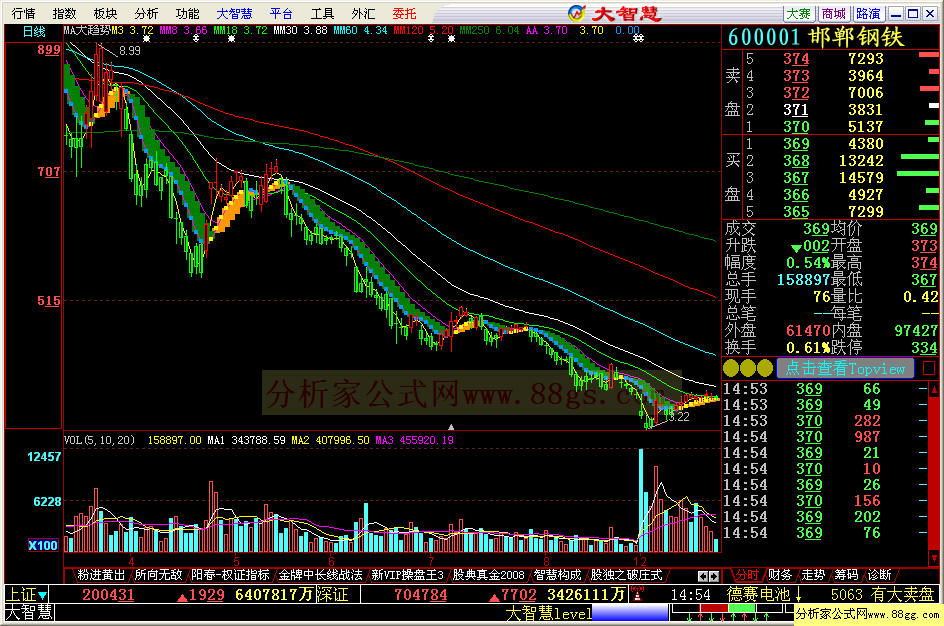Click sell level 5 price 374
Screen dimensions: 944x626
coord(796,58)
